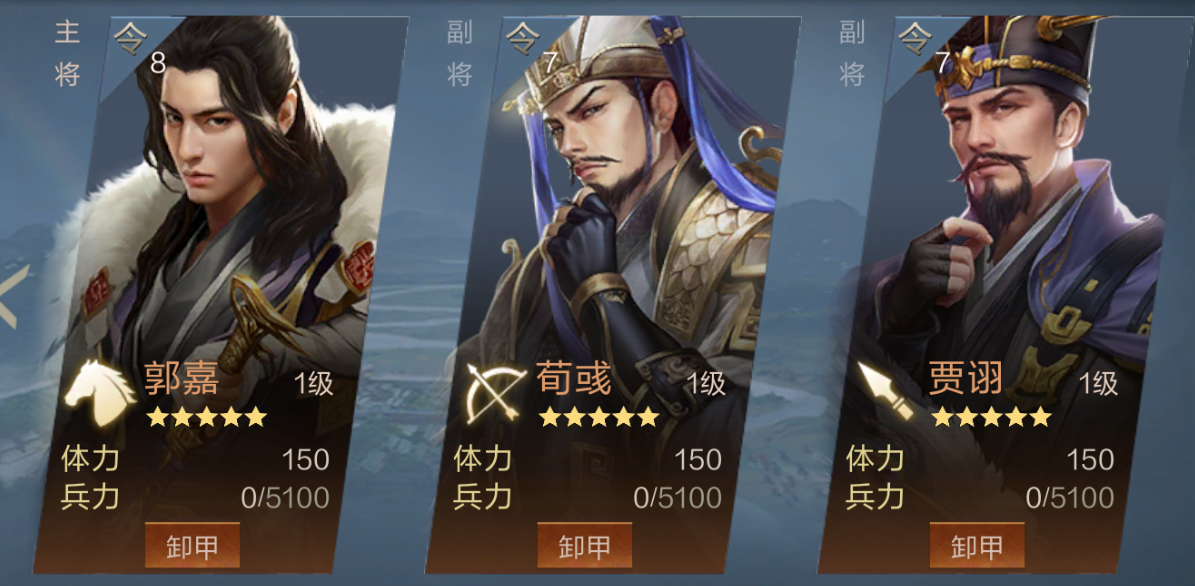Screen dimensions: 1195x586
Task: Select the 贾诩 name label
Action: coord(966,380)
